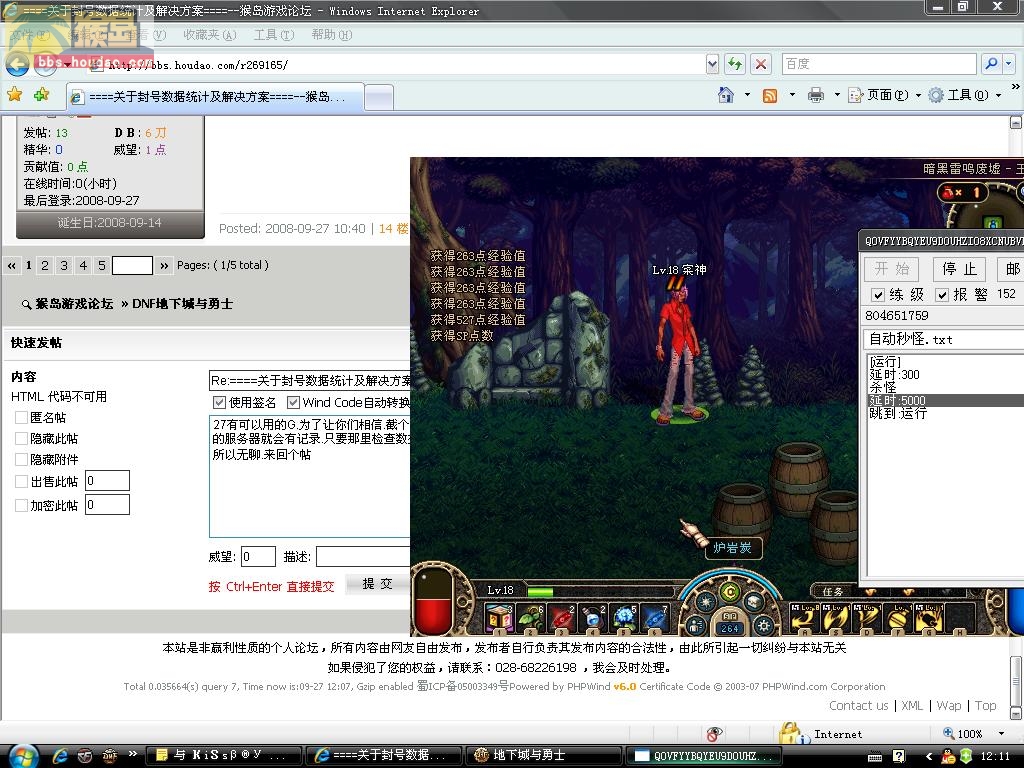
Task: Check the 隐藏附件 option
Action: pyautogui.click(x=21, y=459)
